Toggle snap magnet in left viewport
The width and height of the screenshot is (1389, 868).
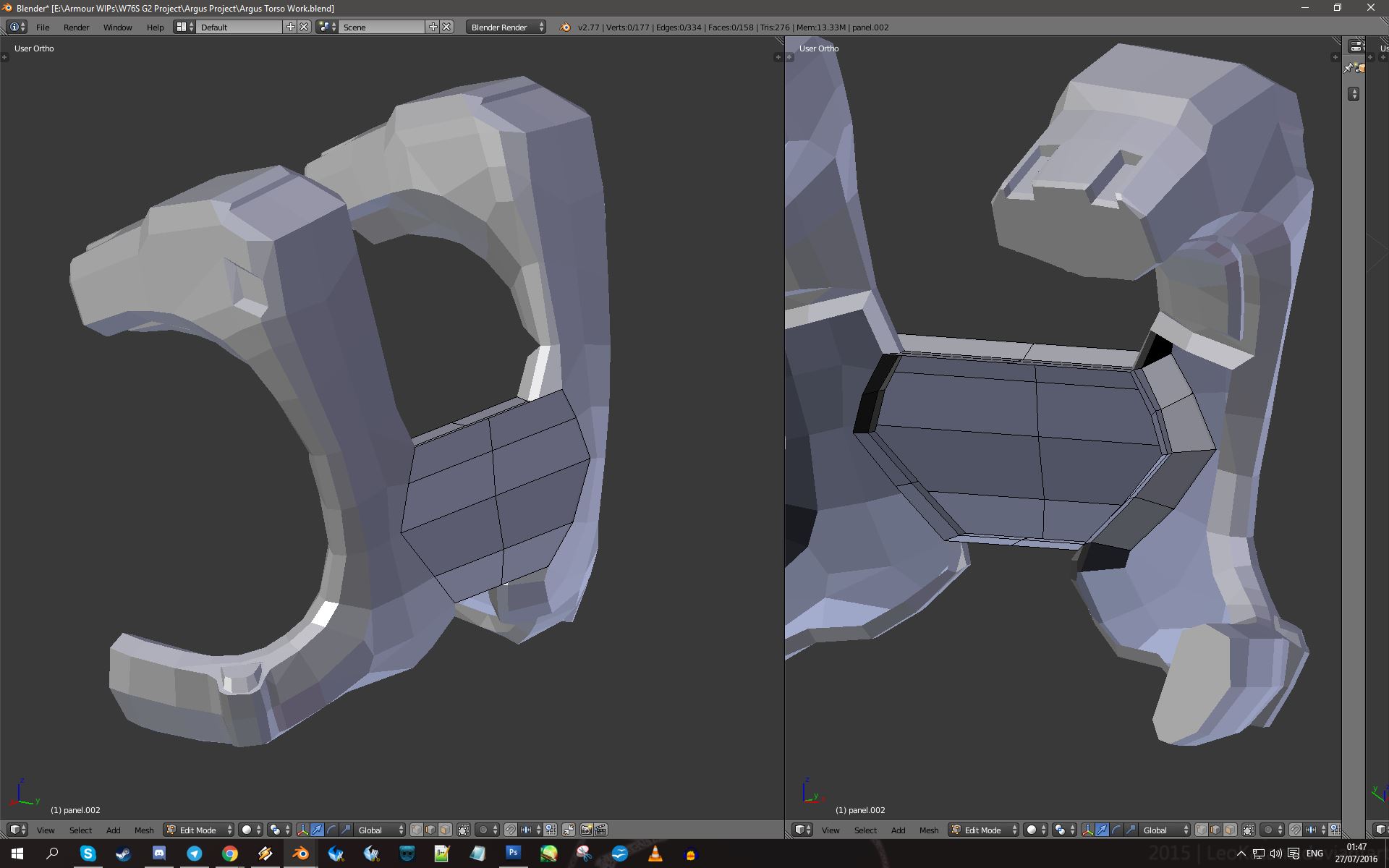[x=511, y=830]
